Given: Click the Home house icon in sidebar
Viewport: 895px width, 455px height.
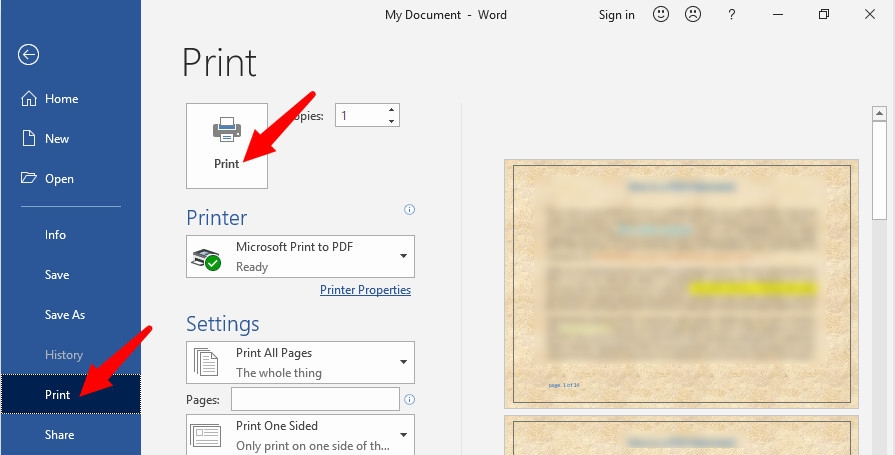Looking at the screenshot, I should pyautogui.click(x=29, y=99).
